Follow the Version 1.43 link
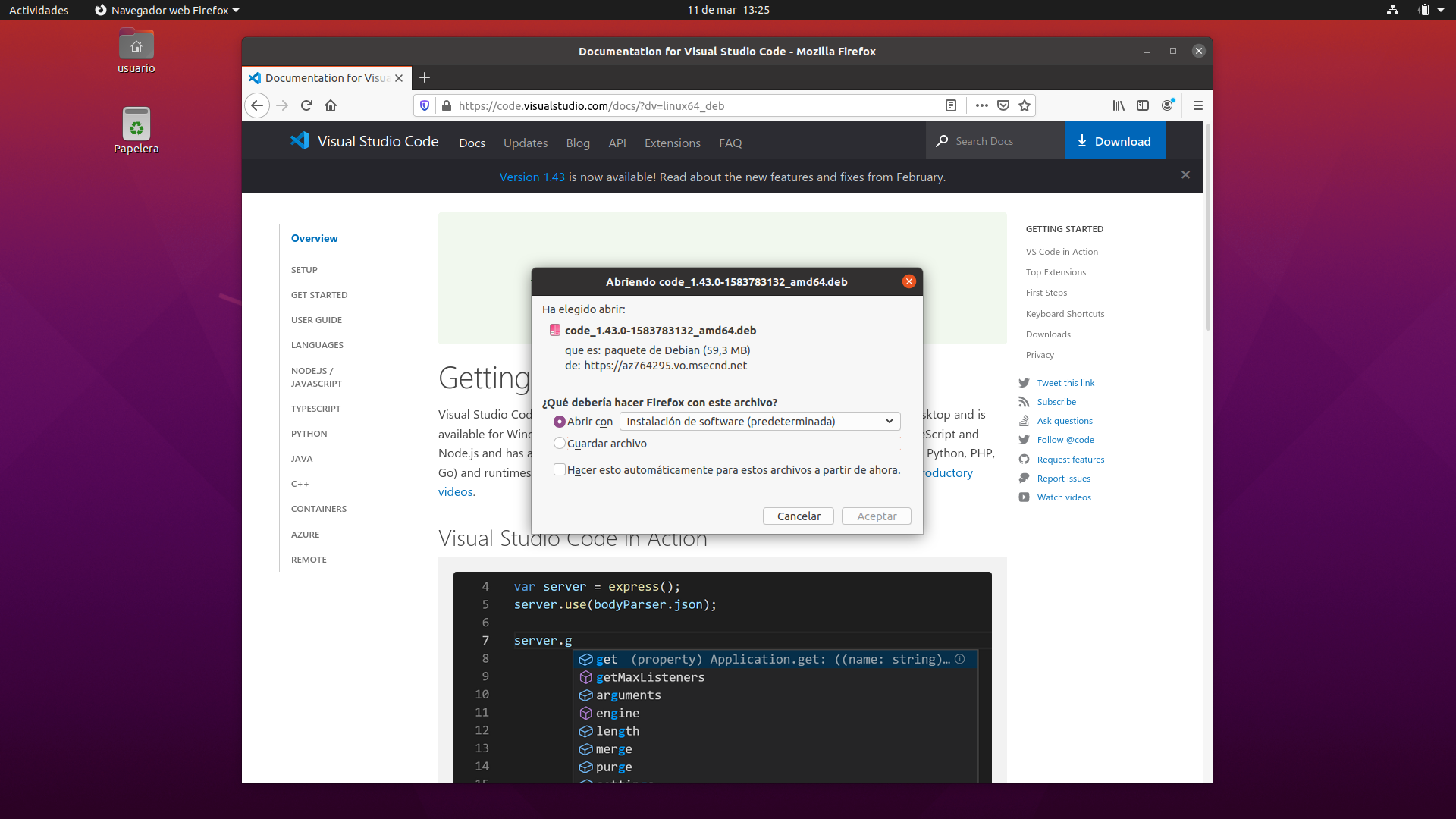 (x=532, y=177)
